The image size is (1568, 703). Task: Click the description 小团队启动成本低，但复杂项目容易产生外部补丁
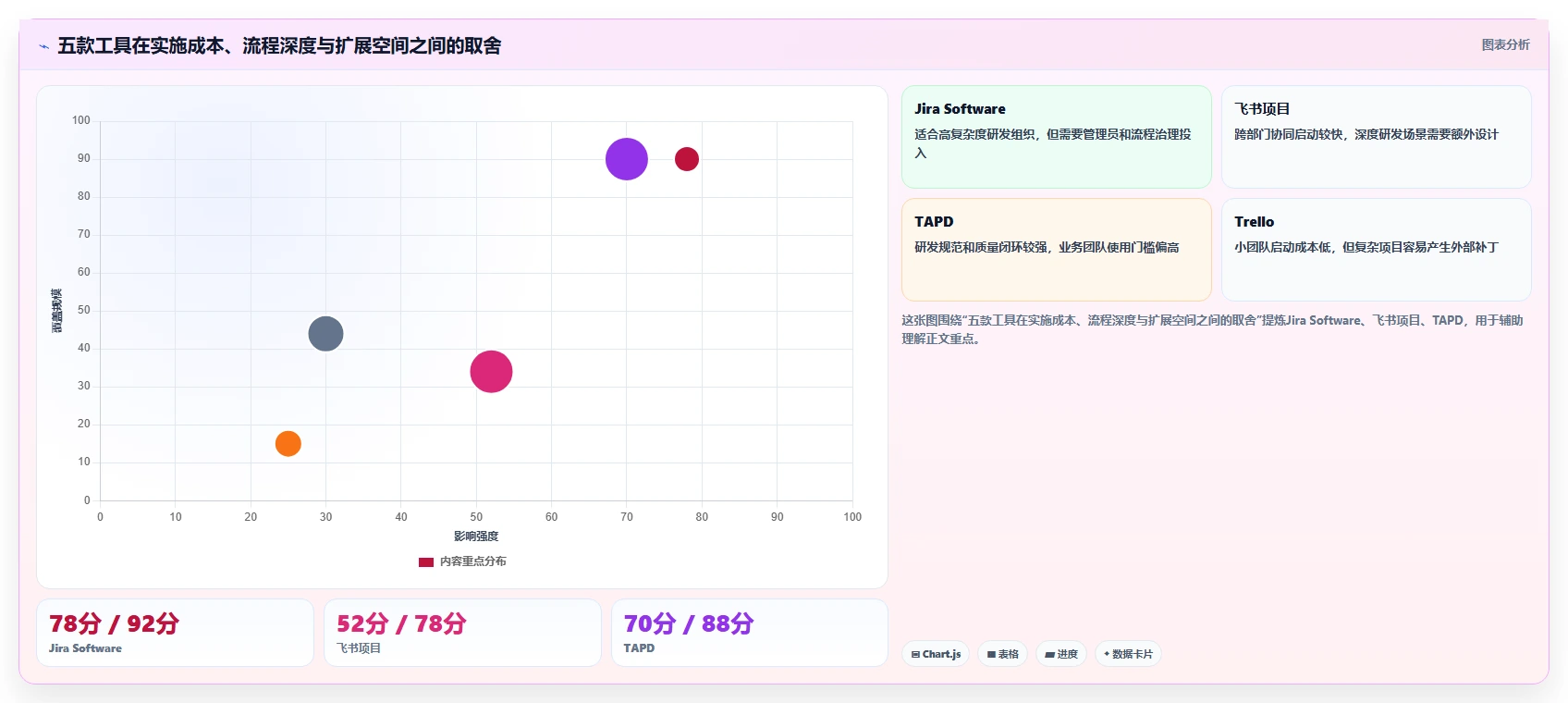(x=1366, y=247)
